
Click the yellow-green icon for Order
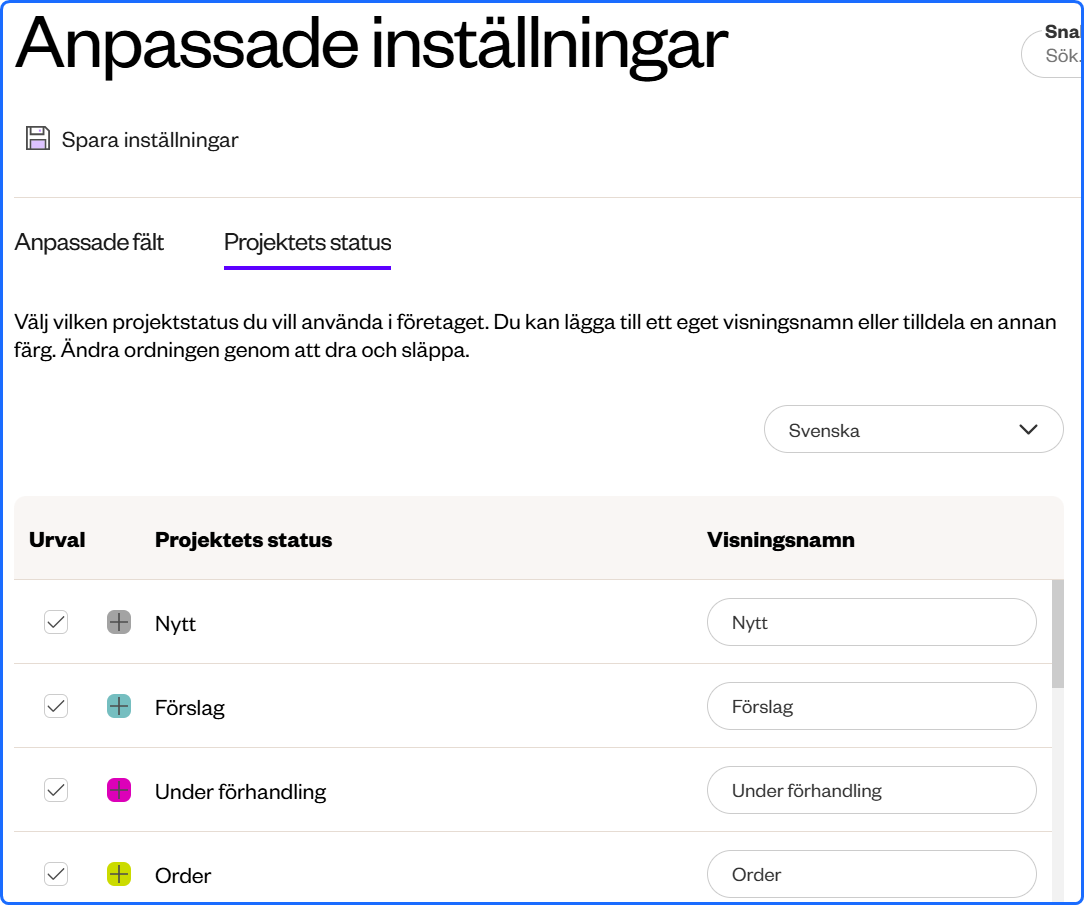119,875
